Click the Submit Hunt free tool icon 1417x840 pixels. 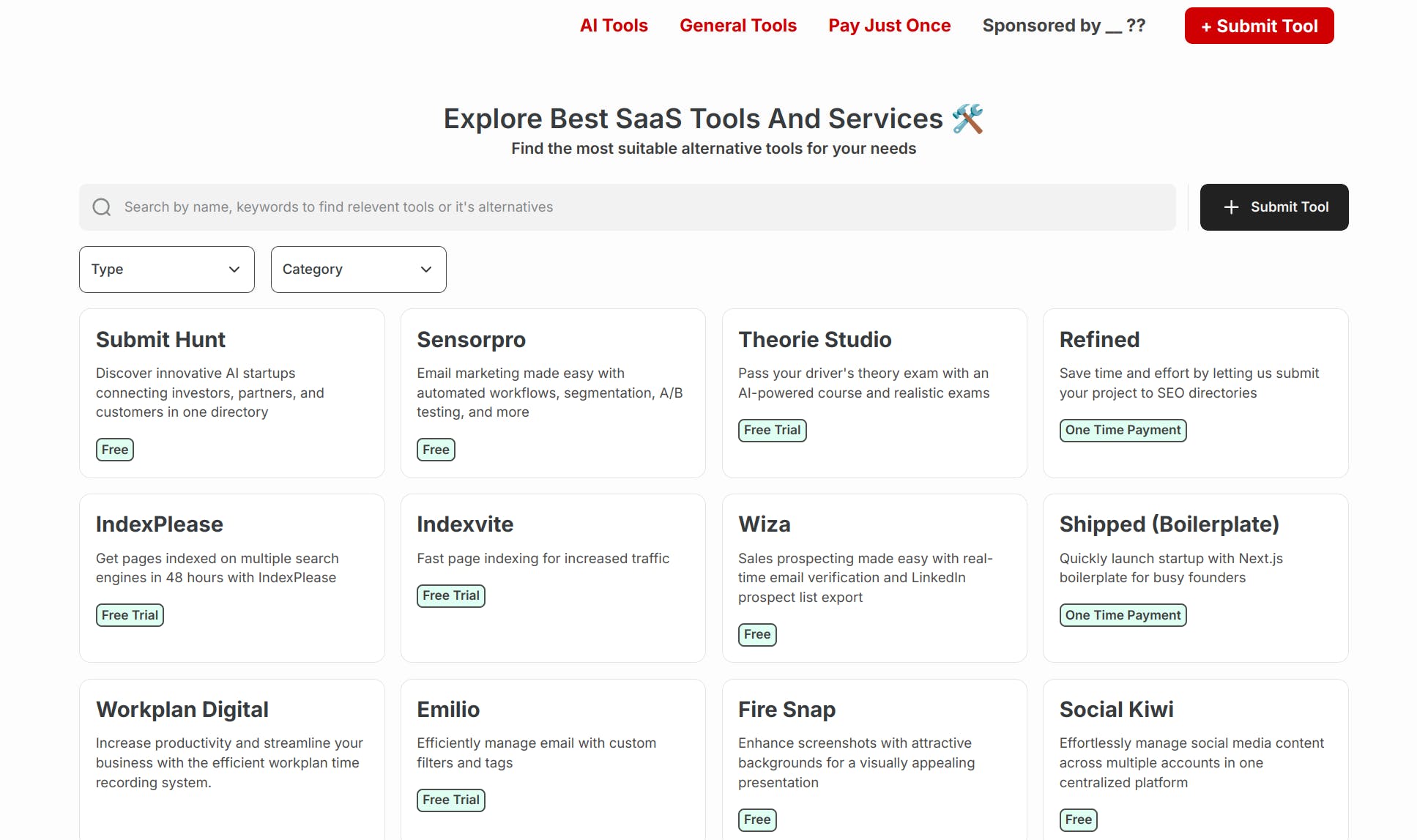pyautogui.click(x=114, y=449)
